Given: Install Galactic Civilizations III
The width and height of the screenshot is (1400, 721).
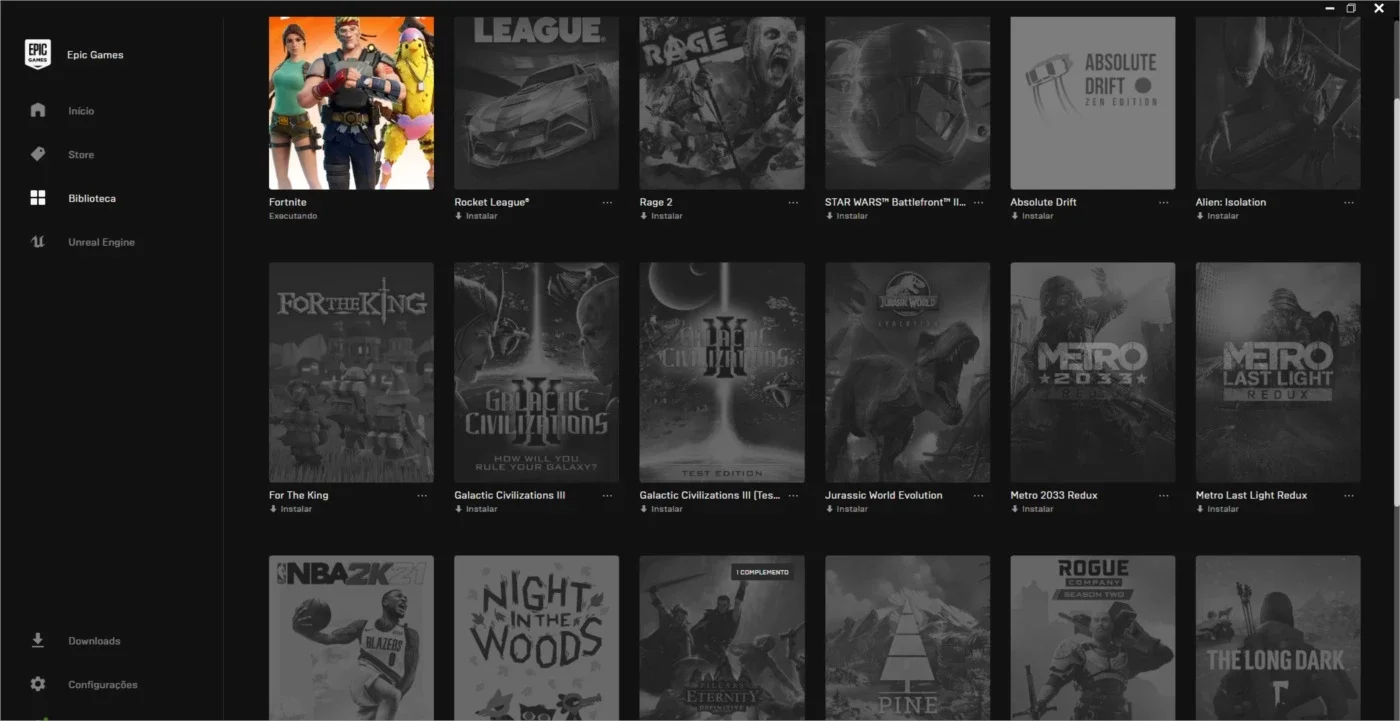Looking at the screenshot, I should 476,509.
